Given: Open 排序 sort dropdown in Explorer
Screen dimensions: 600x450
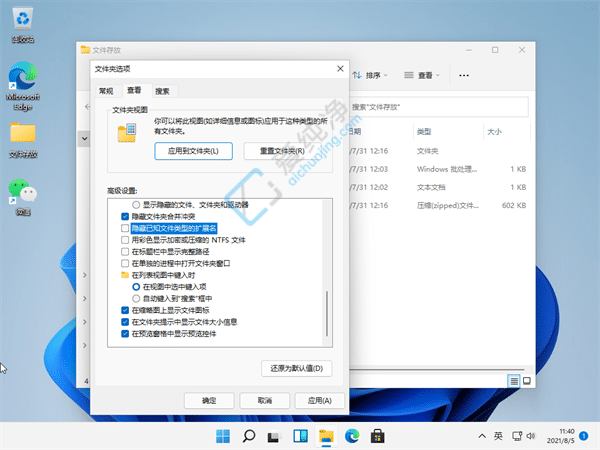Looking at the screenshot, I should click(x=370, y=75).
